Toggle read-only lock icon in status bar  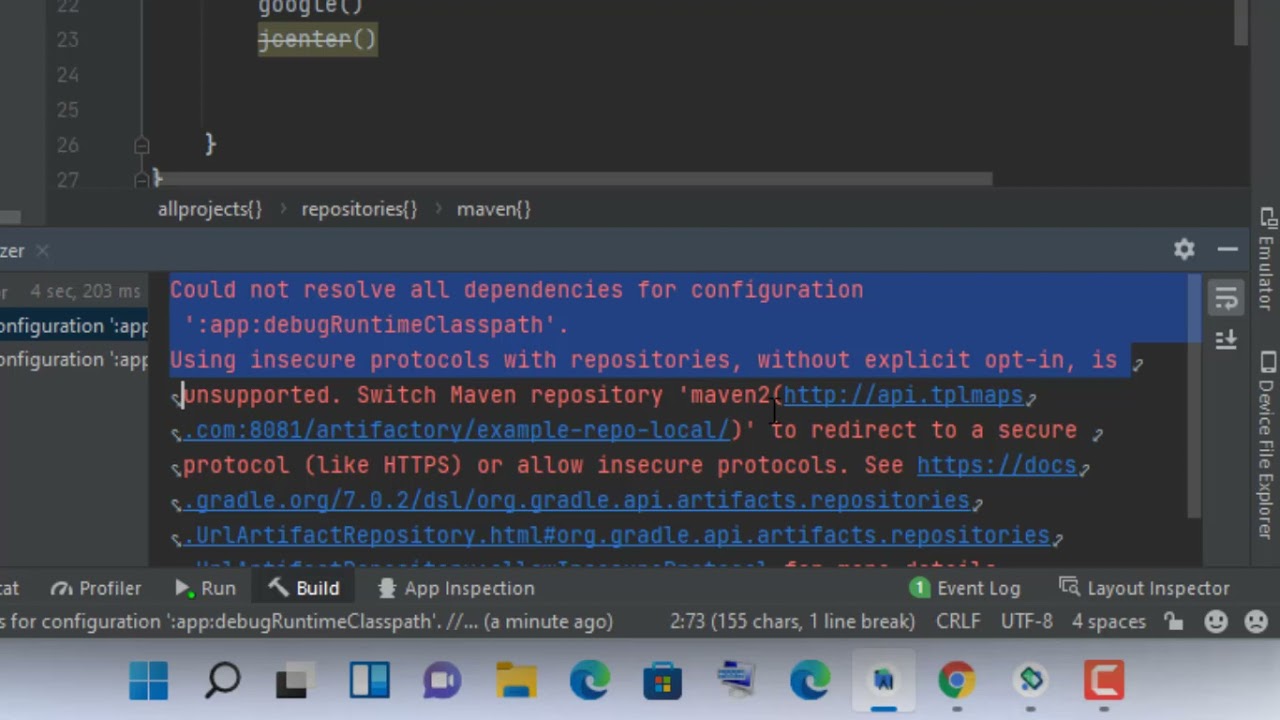pyautogui.click(x=1175, y=622)
